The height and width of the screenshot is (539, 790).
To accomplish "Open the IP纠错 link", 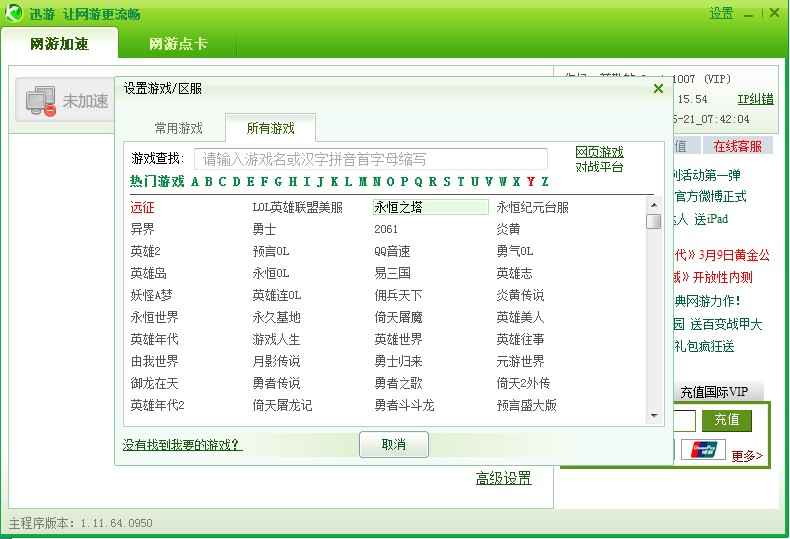I will (x=755, y=99).
